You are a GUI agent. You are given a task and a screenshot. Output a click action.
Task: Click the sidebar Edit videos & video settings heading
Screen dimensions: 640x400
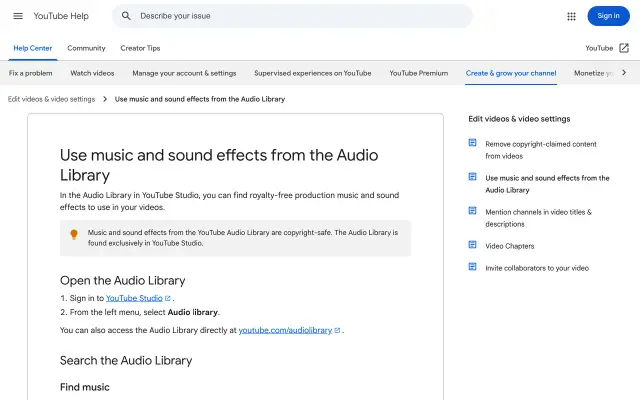(x=519, y=119)
